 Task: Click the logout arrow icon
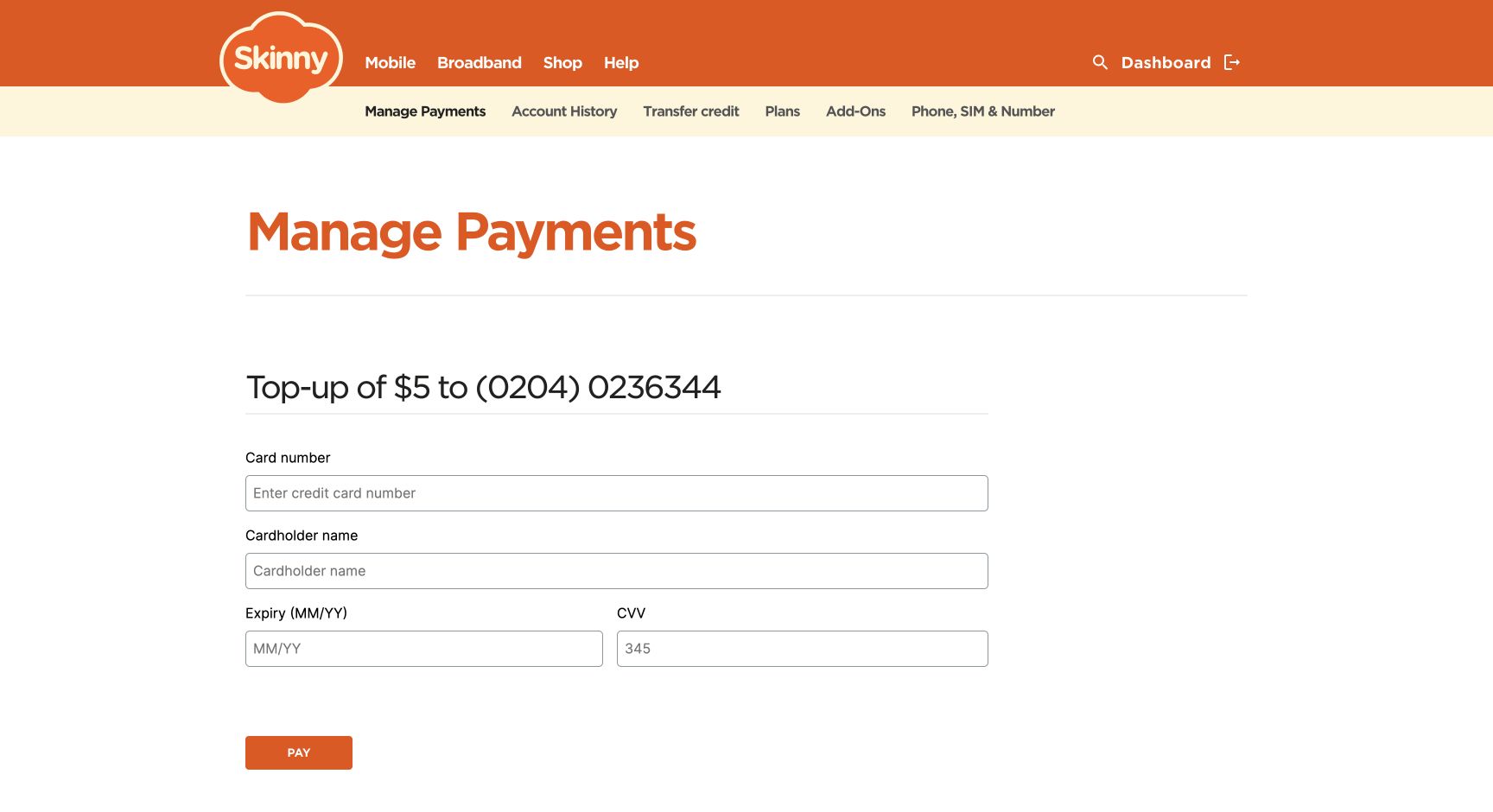pyautogui.click(x=1232, y=62)
